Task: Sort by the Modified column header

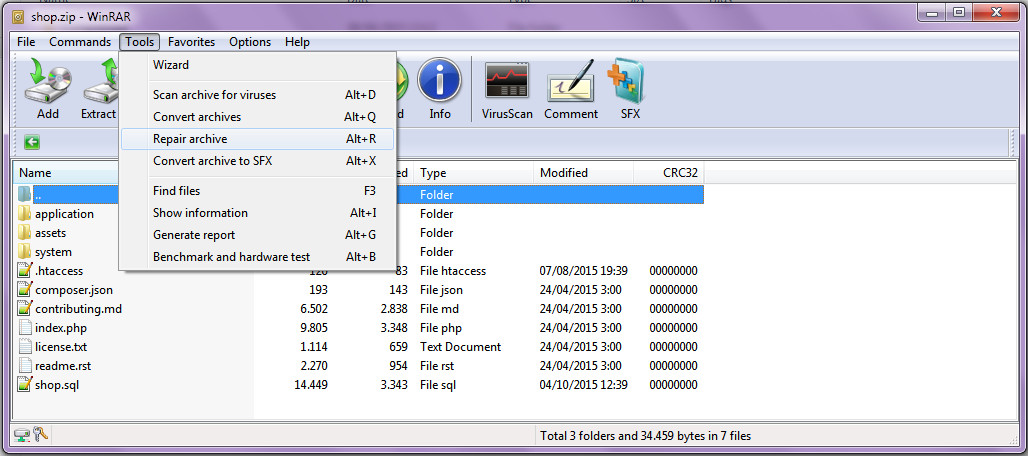Action: coord(584,173)
